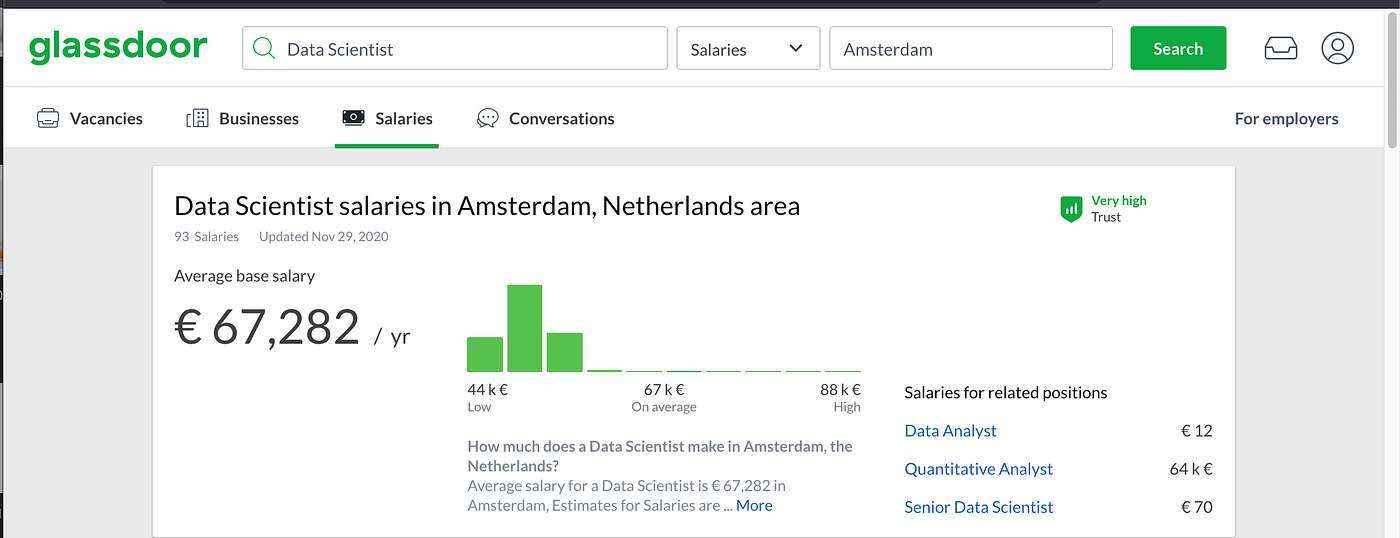Open the Senior Data Scientist salary link
The height and width of the screenshot is (538, 1400).
(x=978, y=507)
